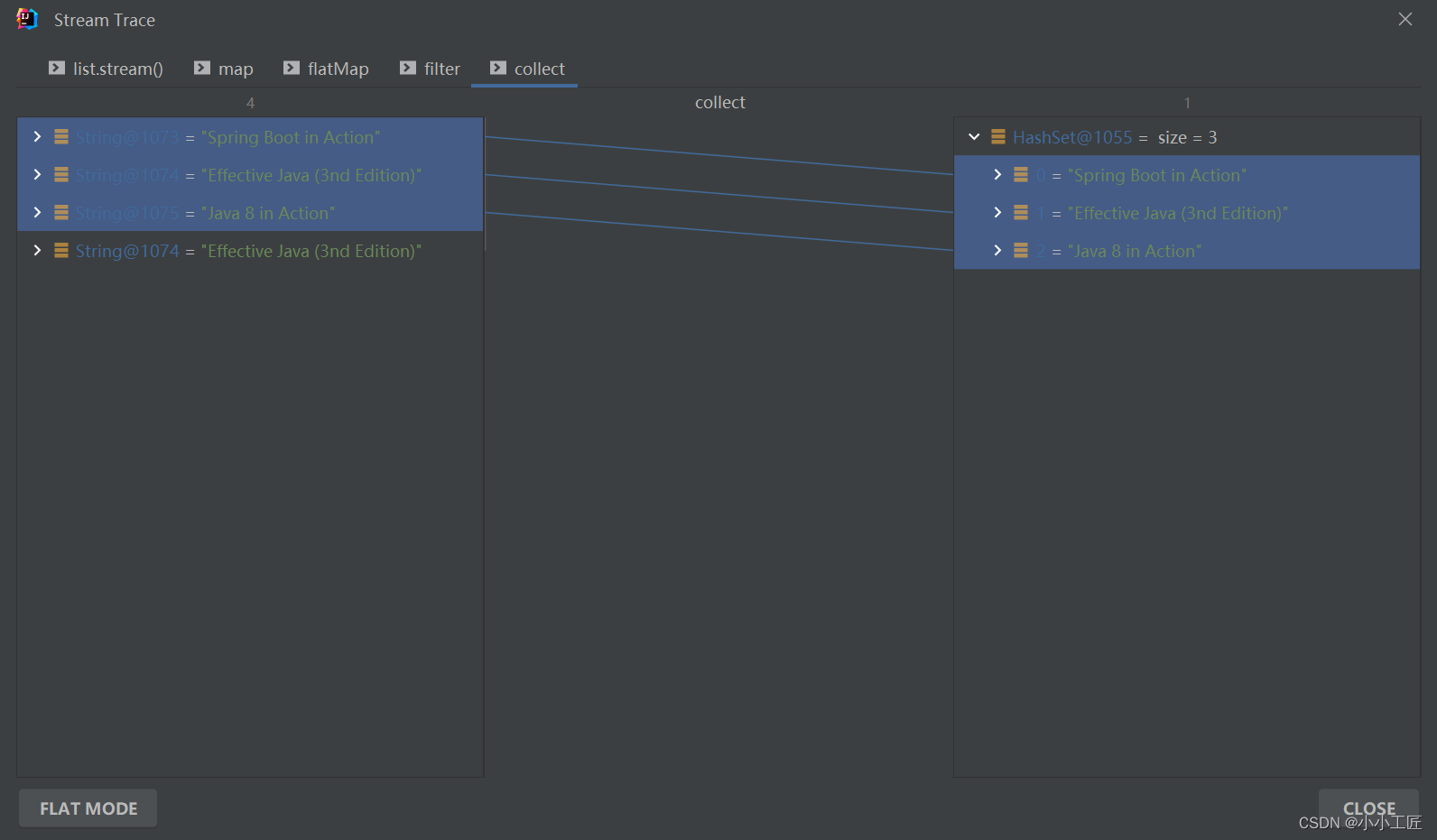The image size is (1437, 840).
Task: Click object icon of HashSet element 1
Action: coord(1021,213)
